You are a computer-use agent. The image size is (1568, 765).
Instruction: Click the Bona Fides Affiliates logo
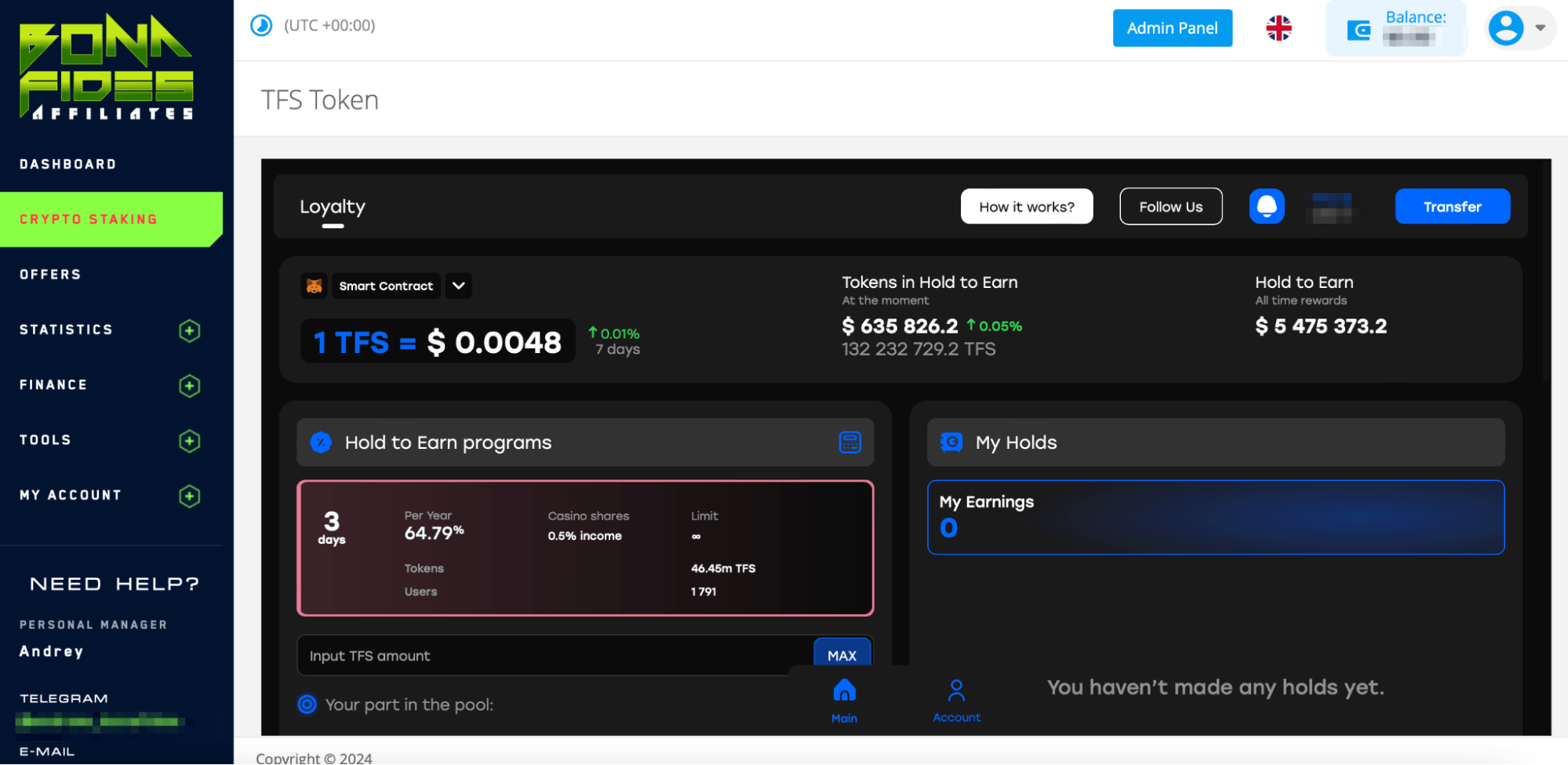106,67
